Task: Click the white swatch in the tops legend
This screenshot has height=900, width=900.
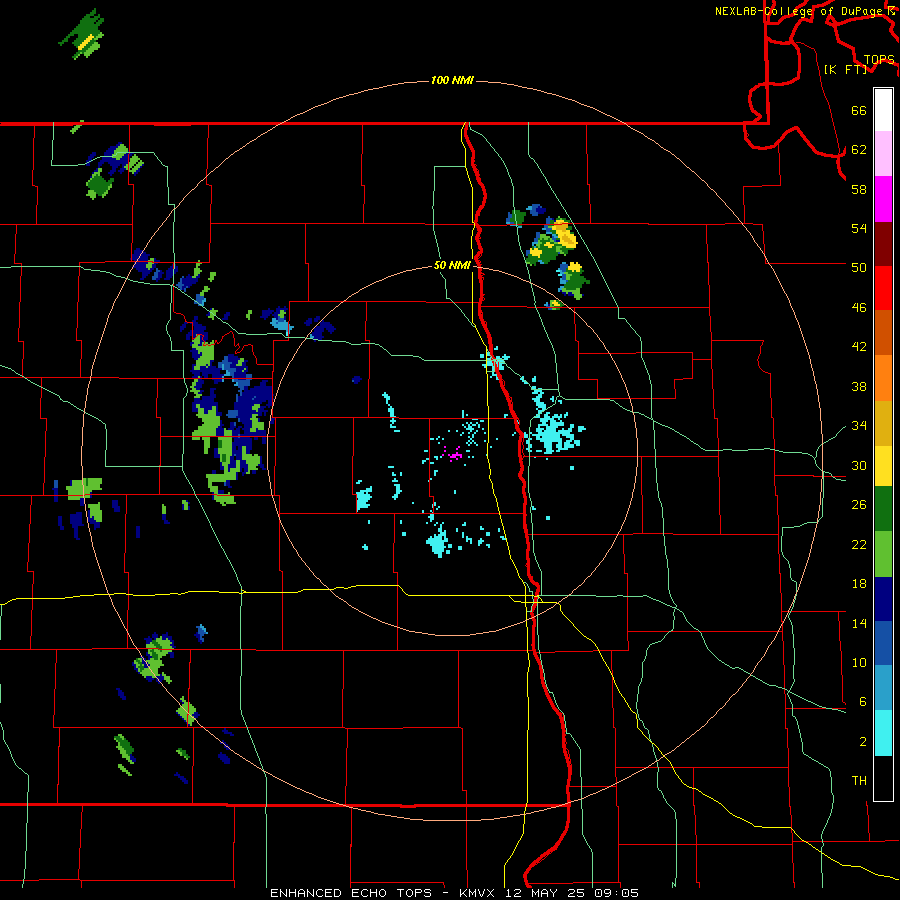Action: pos(883,110)
